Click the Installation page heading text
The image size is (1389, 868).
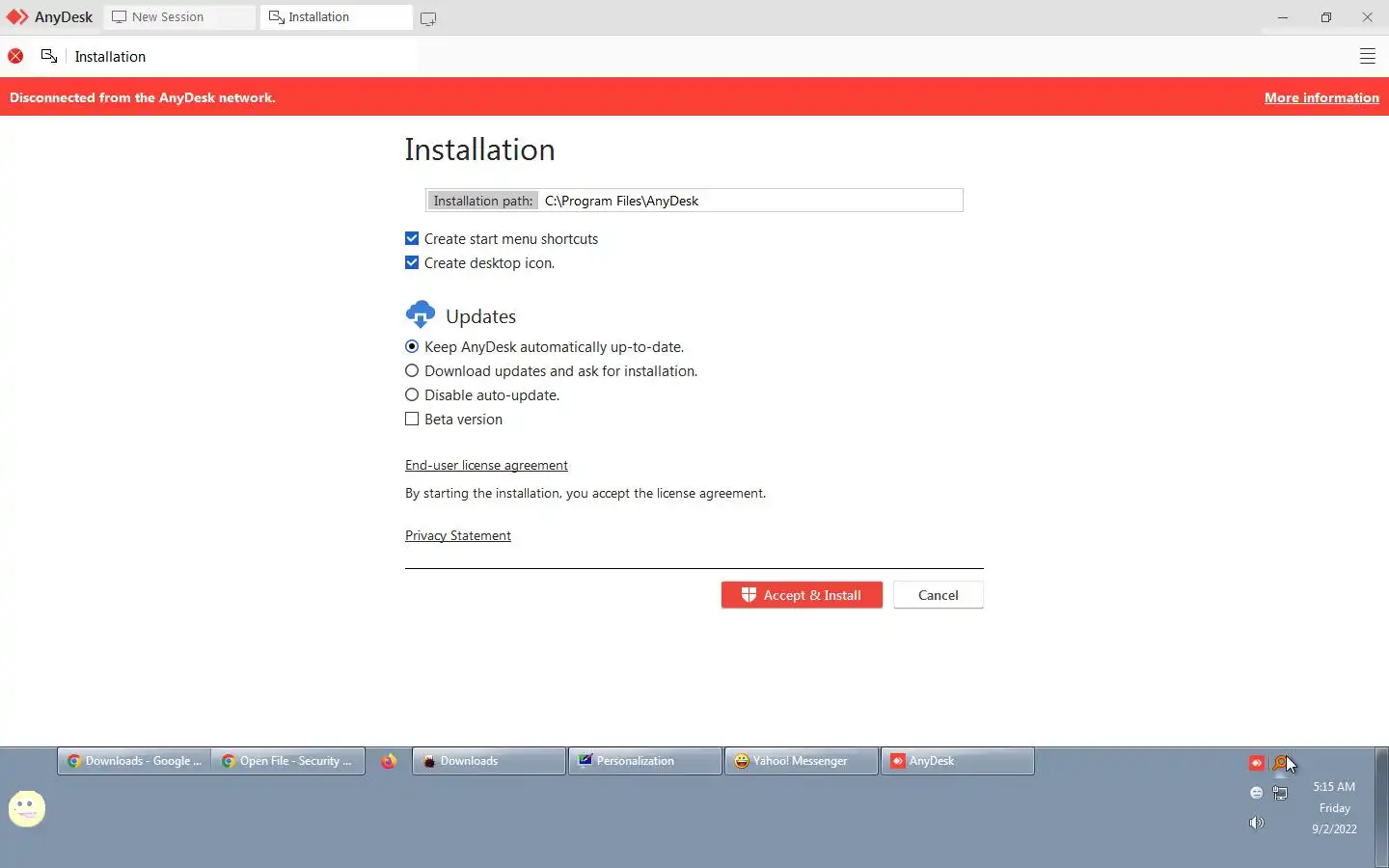(479, 149)
